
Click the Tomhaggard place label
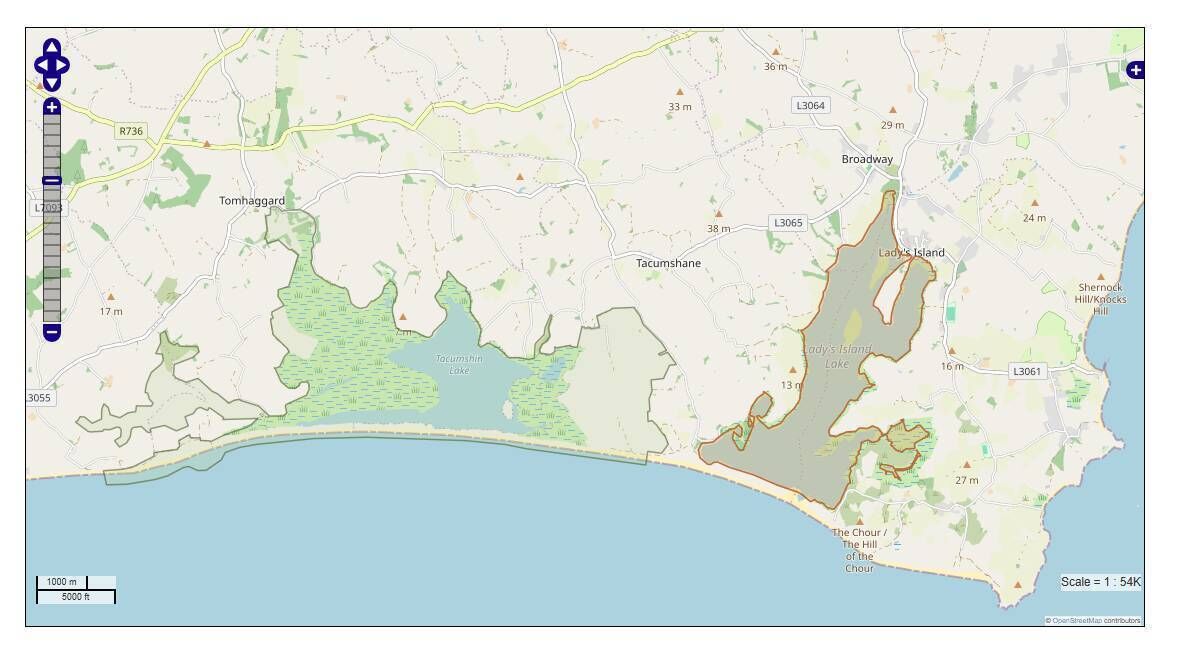click(252, 201)
